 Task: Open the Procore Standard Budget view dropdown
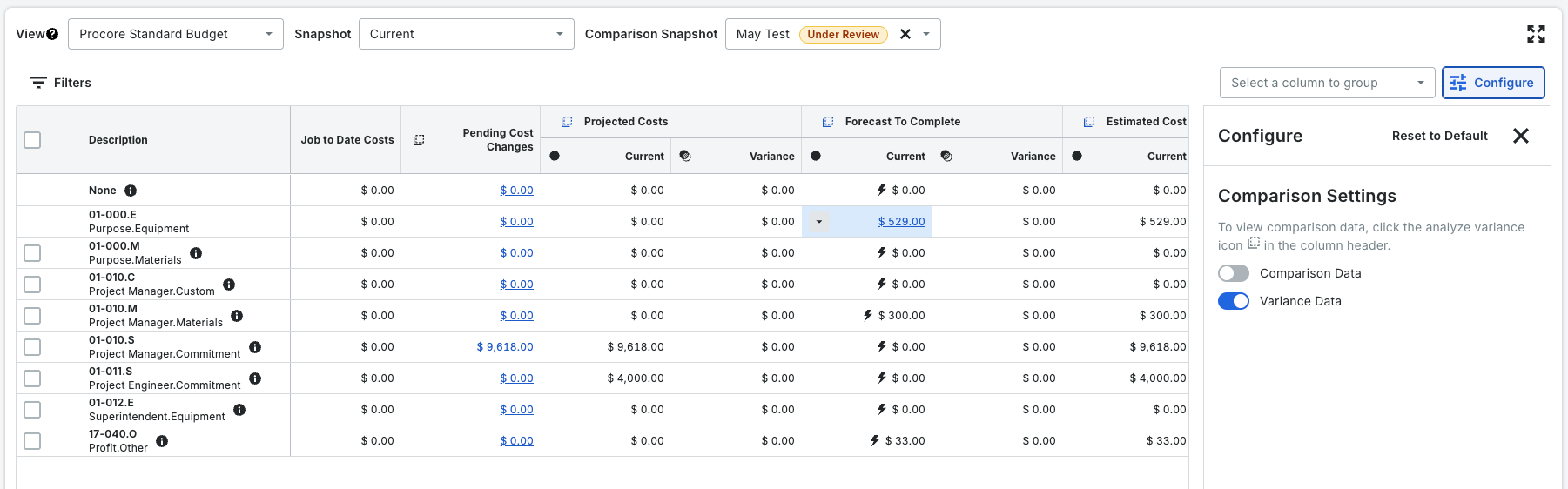coord(175,34)
